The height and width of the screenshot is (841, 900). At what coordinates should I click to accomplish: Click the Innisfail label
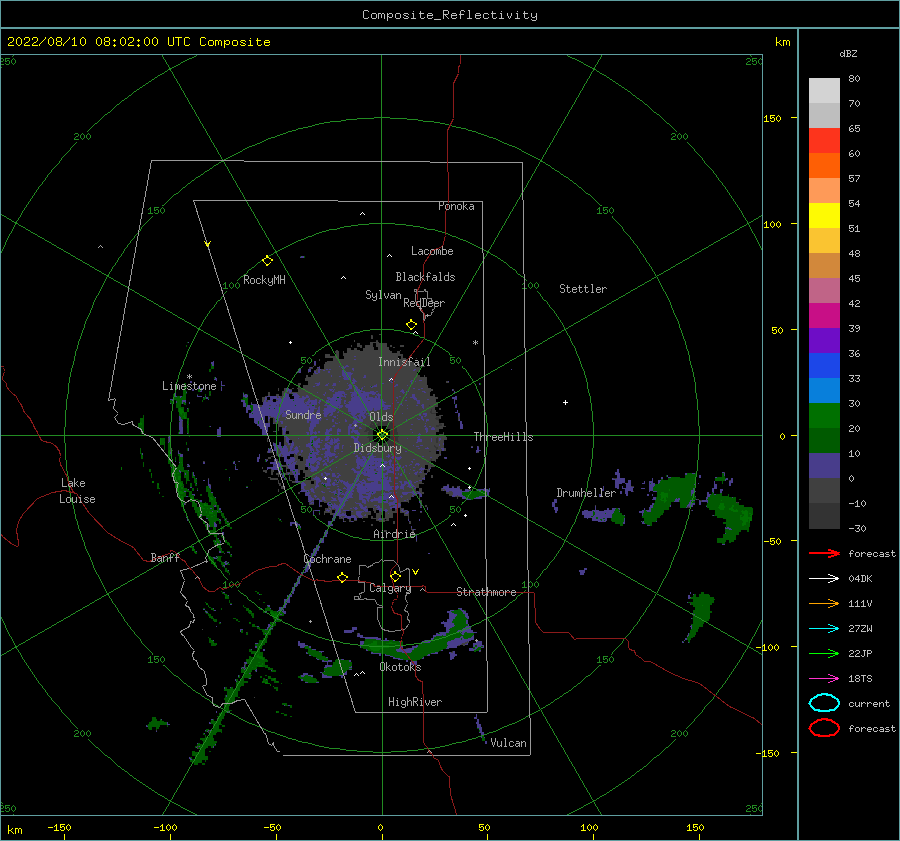[404, 362]
